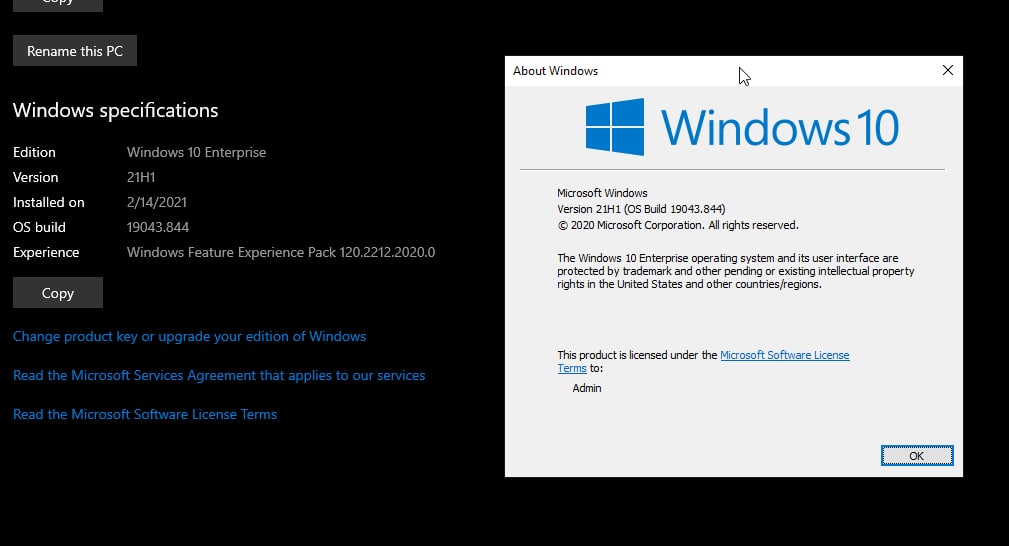Click the Admin licensee name
Viewport: 1009px width, 546px height.
587,388
